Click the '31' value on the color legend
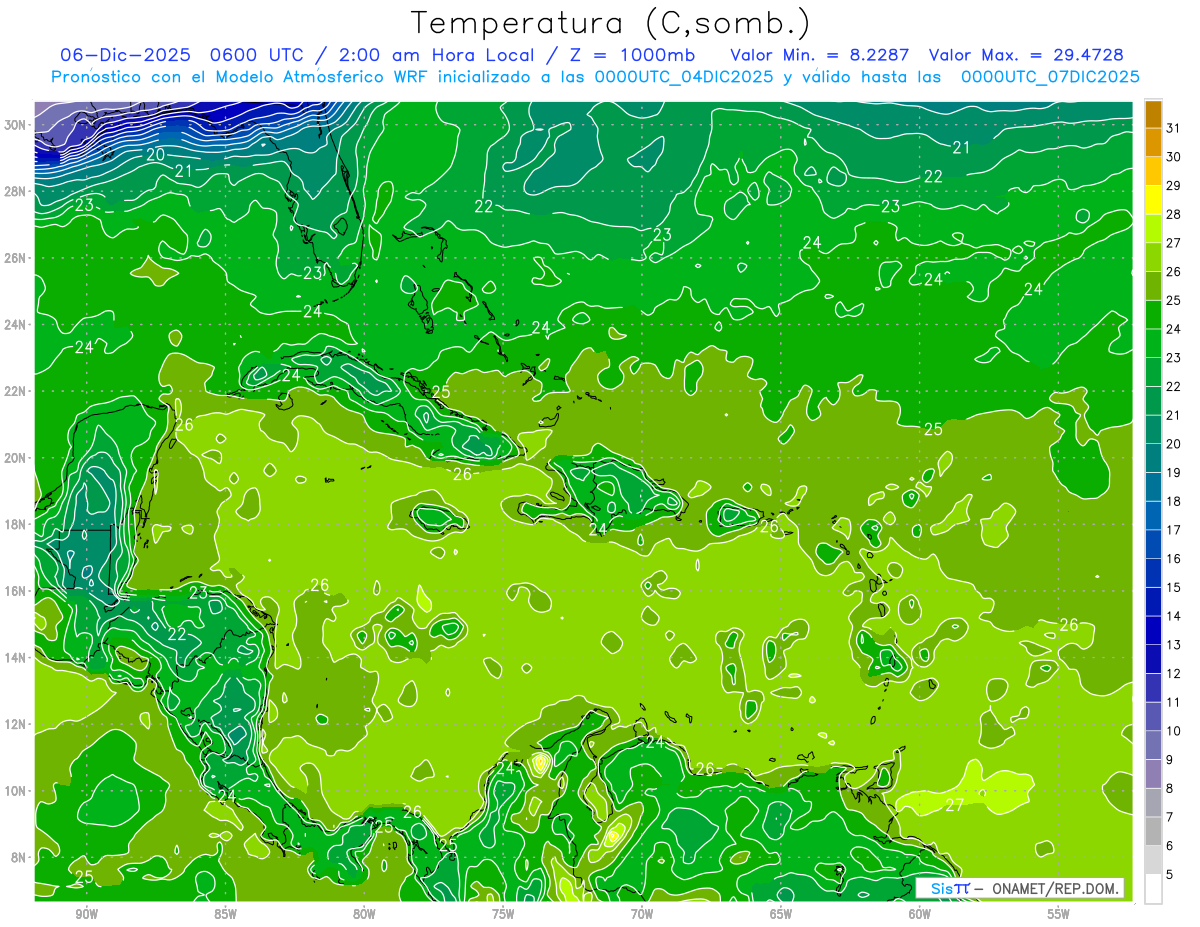1200x927 pixels. [1174, 127]
